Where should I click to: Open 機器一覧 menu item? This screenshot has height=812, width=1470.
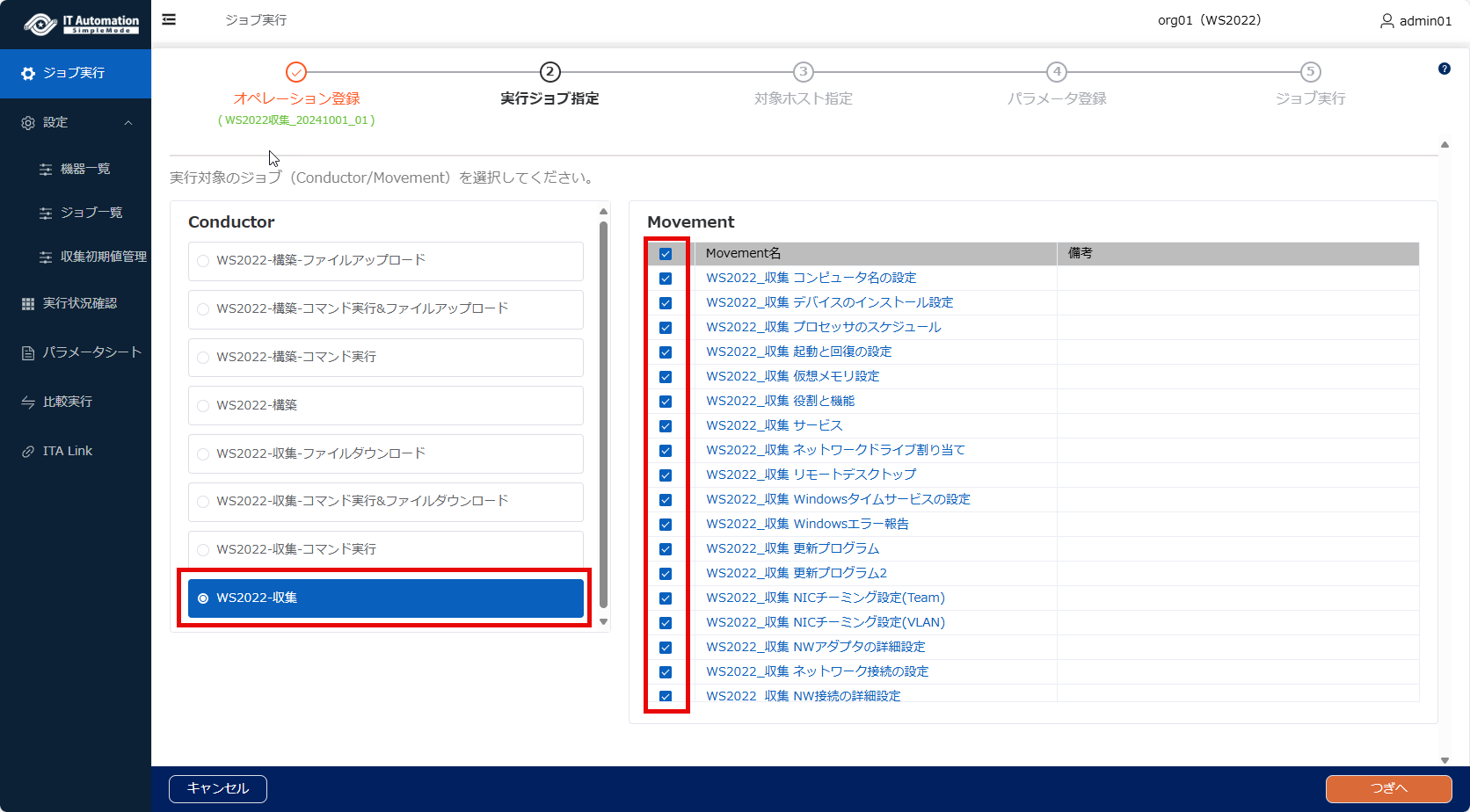(76, 169)
